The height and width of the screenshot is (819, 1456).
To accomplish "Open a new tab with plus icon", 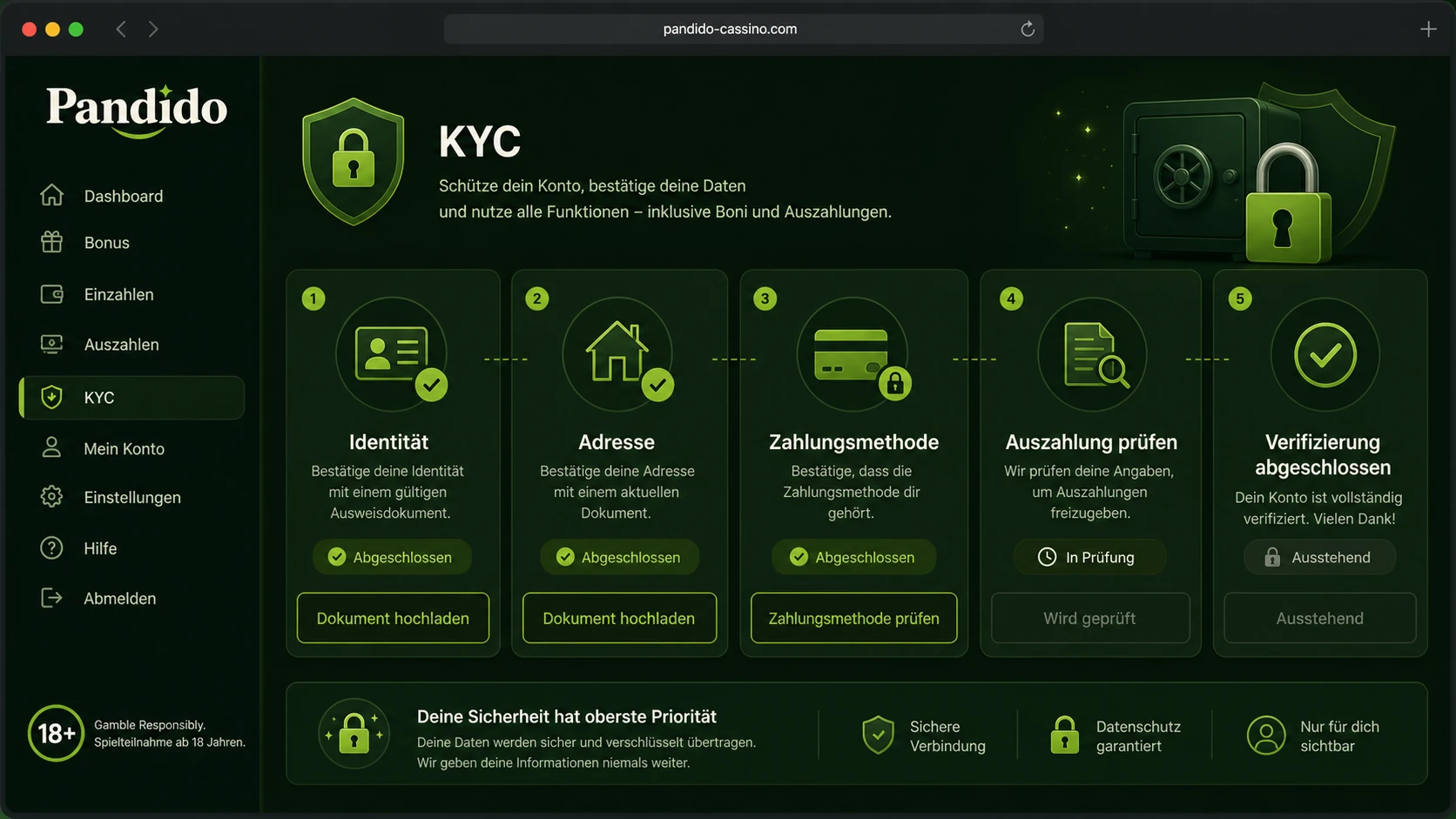I will 1428,29.
